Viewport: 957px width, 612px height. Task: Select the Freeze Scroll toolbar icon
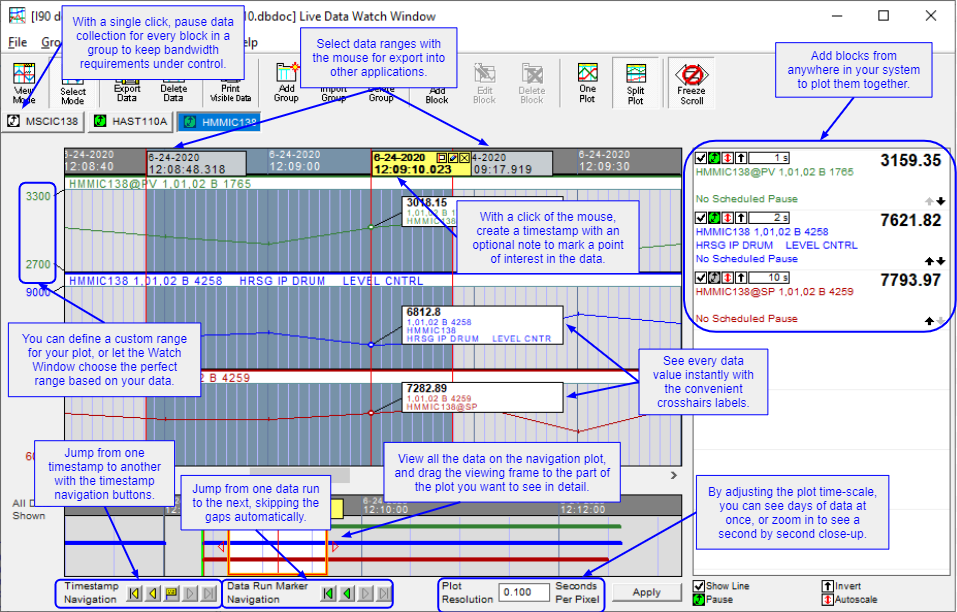689,80
